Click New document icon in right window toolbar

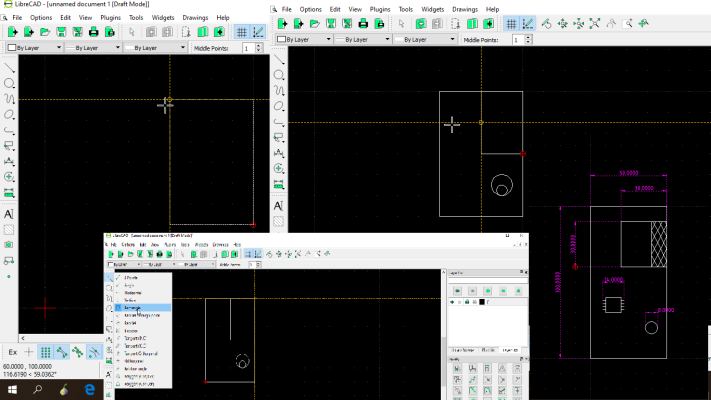click(282, 24)
